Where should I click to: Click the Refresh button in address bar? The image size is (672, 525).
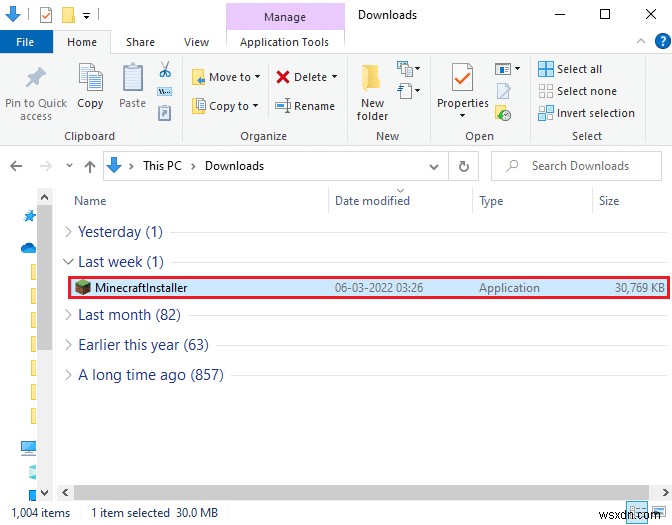coord(464,166)
